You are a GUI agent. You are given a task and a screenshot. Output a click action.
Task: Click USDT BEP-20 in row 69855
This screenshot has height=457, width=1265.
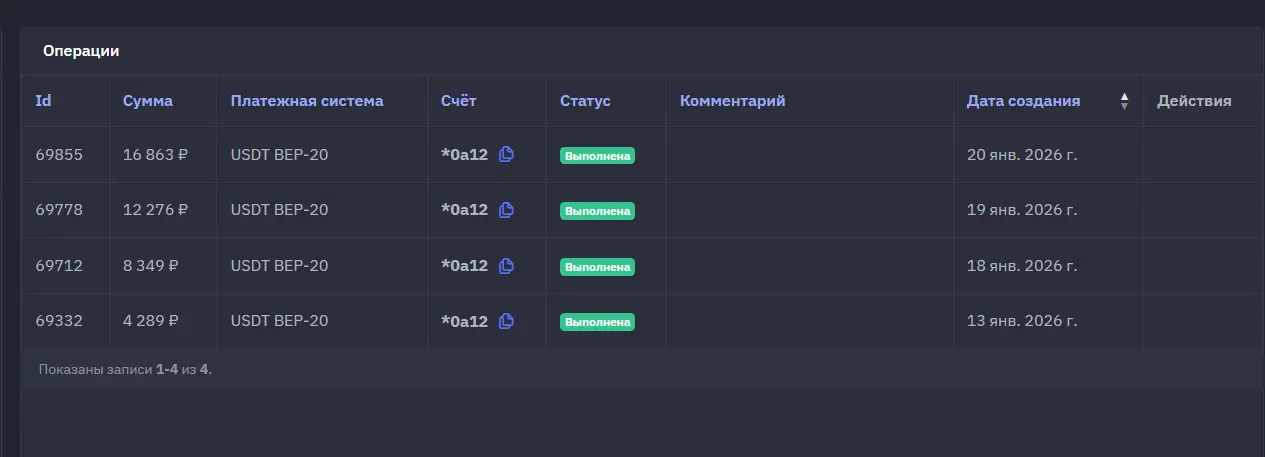(x=279, y=155)
